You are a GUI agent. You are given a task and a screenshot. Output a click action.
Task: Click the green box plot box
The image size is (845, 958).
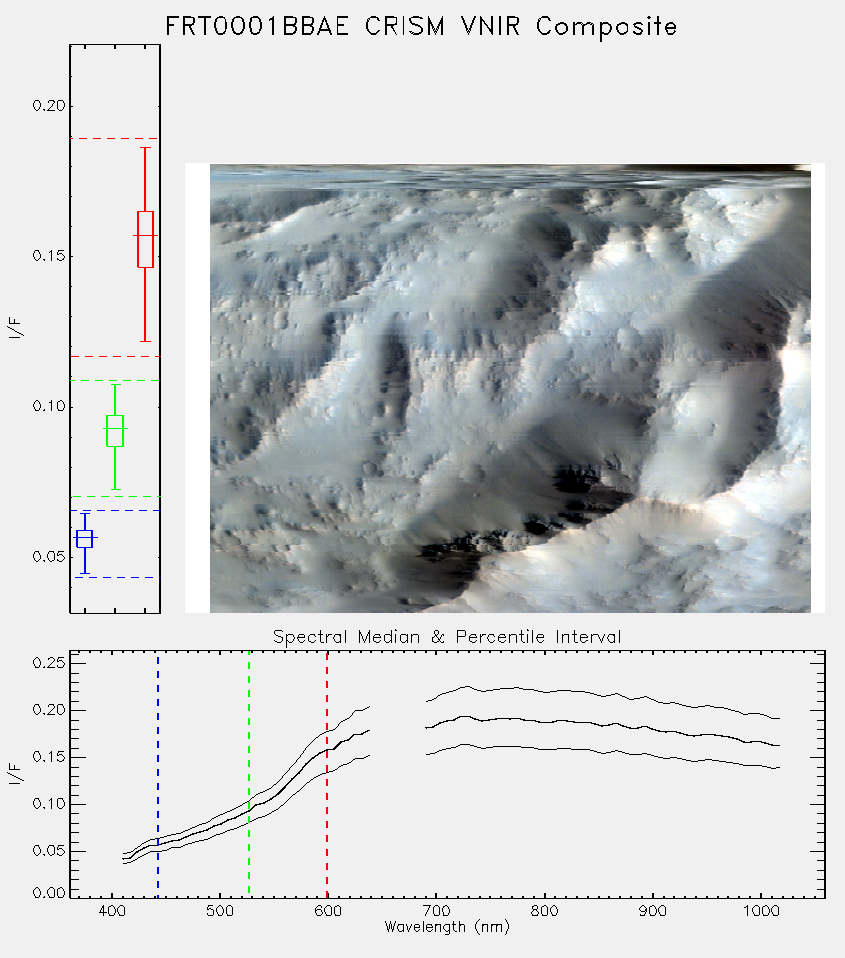click(115, 431)
